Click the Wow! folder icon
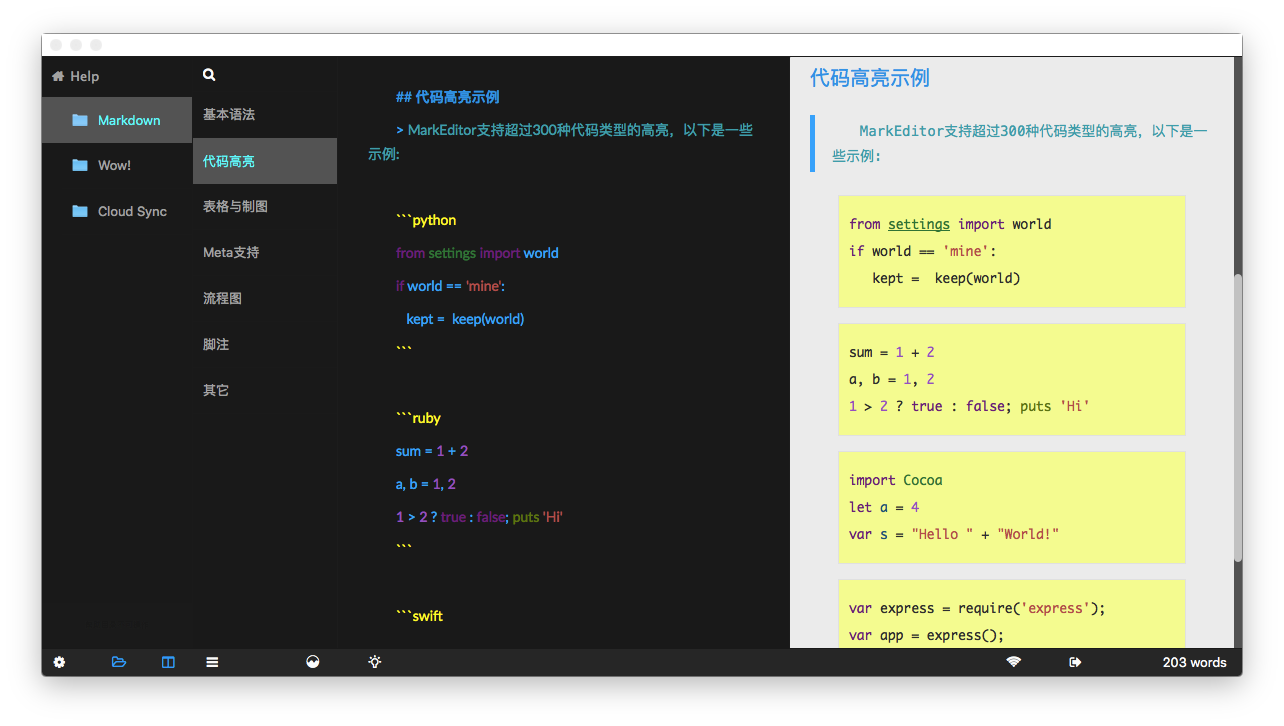The height and width of the screenshot is (726, 1284). pos(80,165)
